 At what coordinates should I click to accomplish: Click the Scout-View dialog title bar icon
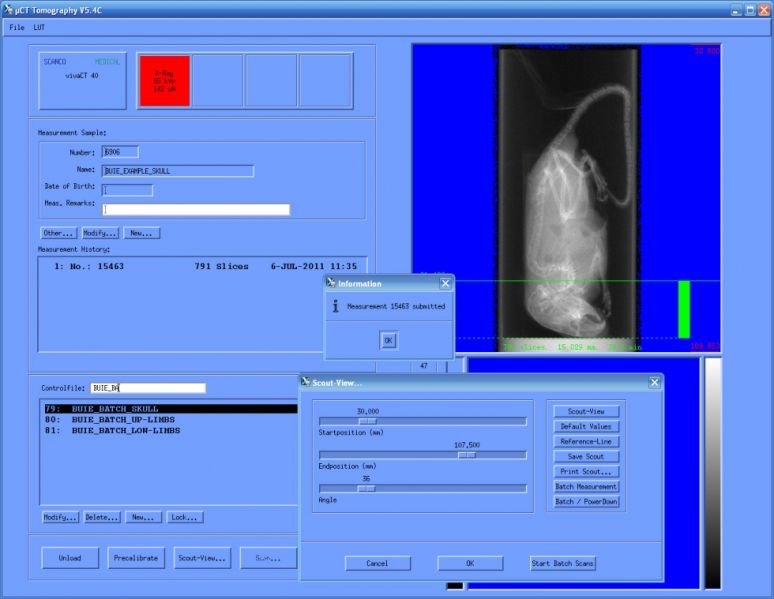(306, 382)
